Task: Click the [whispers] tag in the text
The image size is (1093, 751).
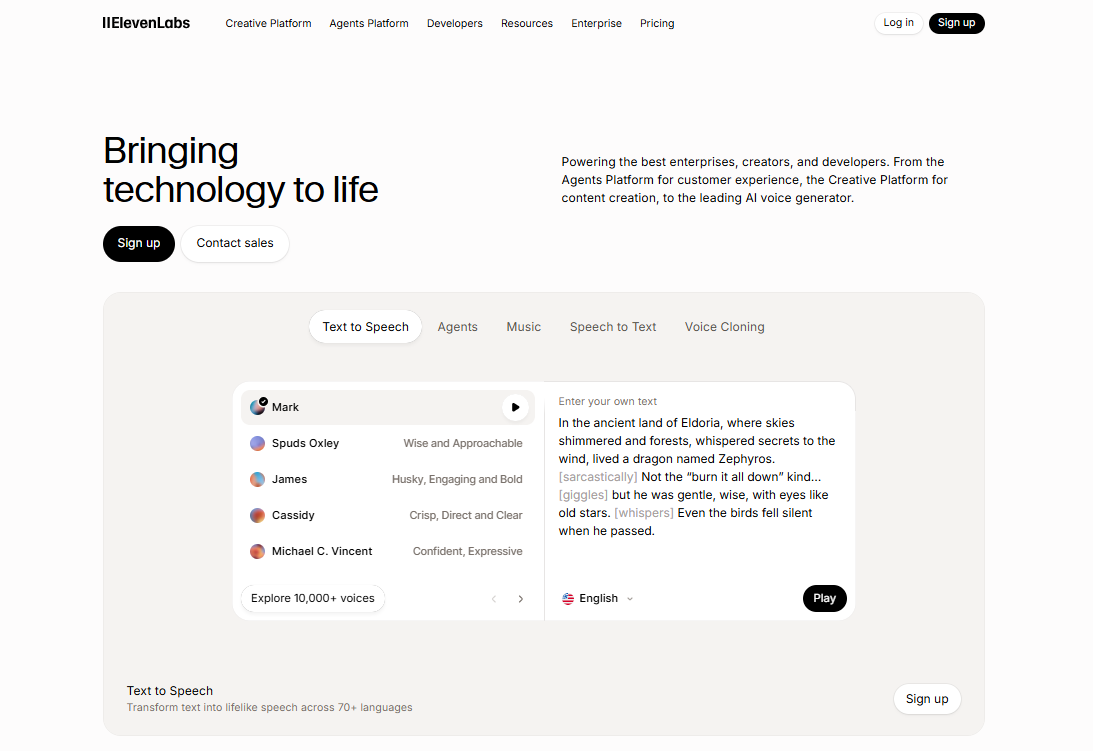Action: (x=644, y=513)
